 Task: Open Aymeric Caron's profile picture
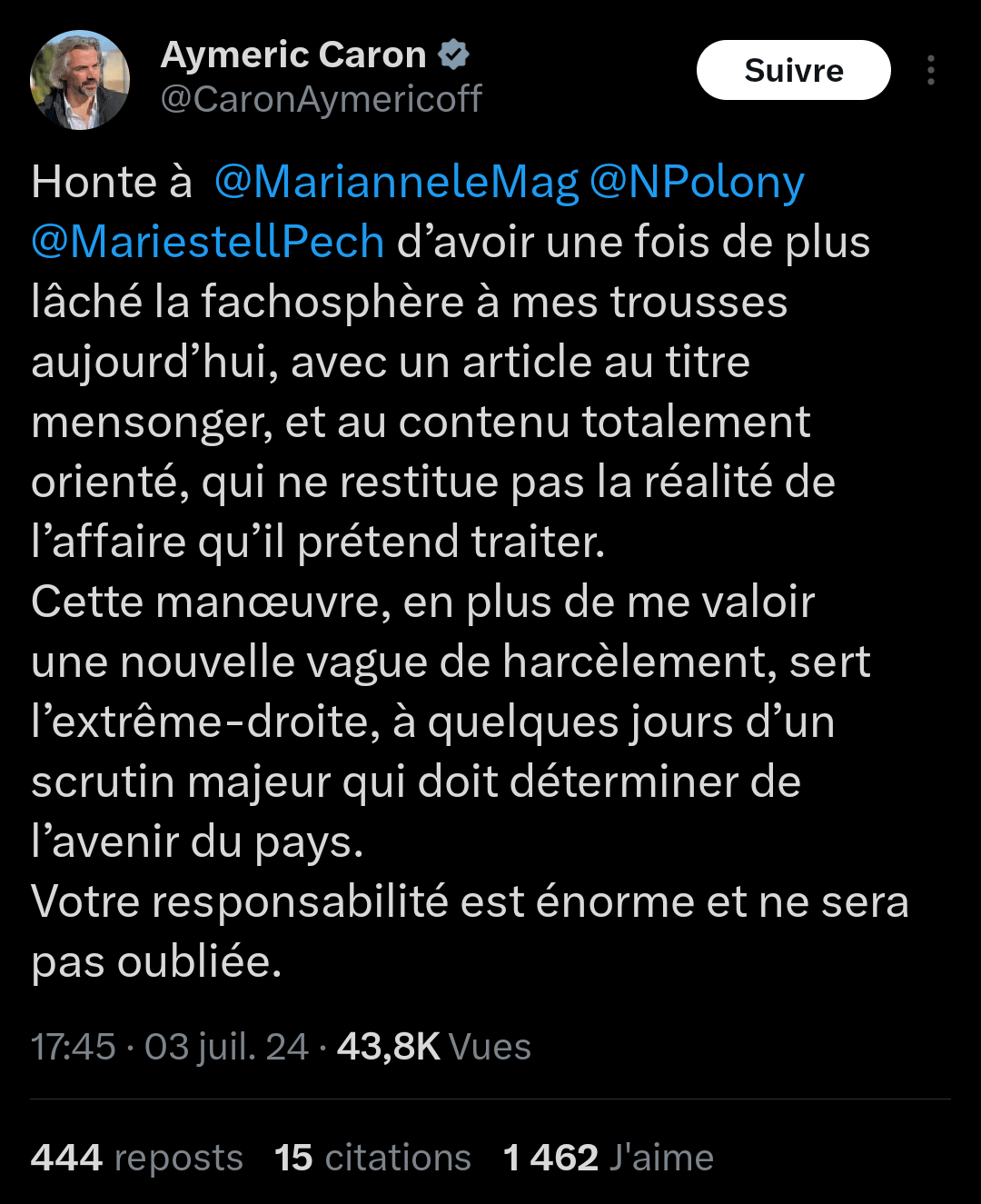[x=80, y=80]
